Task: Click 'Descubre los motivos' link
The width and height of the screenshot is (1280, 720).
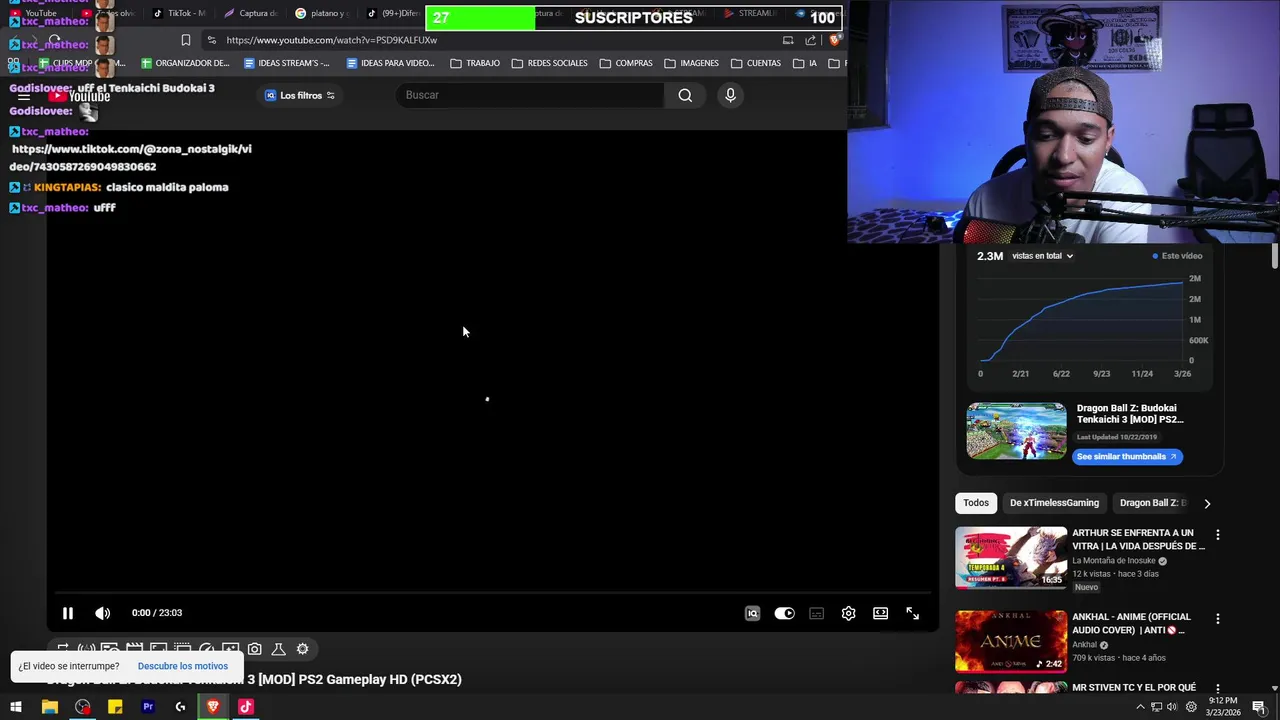Action: (183, 666)
